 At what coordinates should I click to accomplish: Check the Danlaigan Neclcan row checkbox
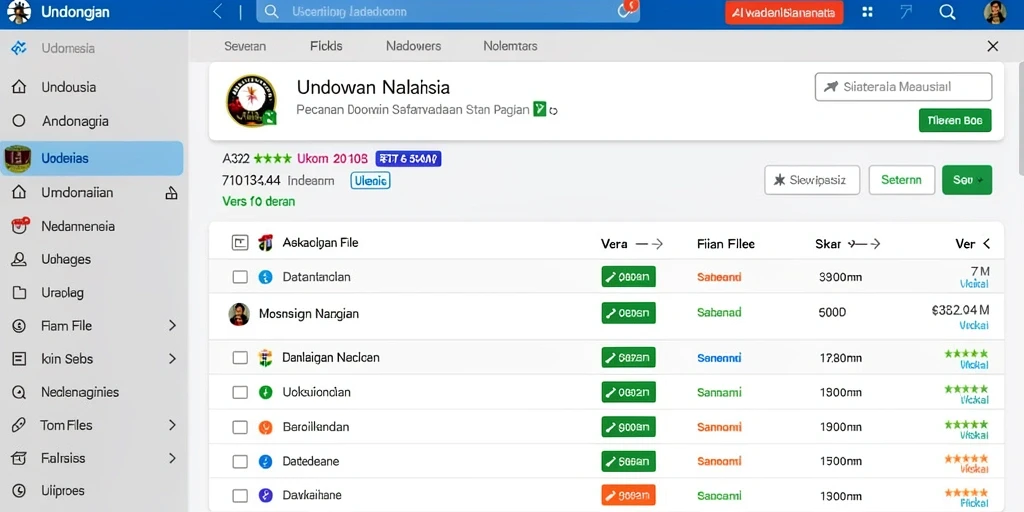(x=240, y=358)
